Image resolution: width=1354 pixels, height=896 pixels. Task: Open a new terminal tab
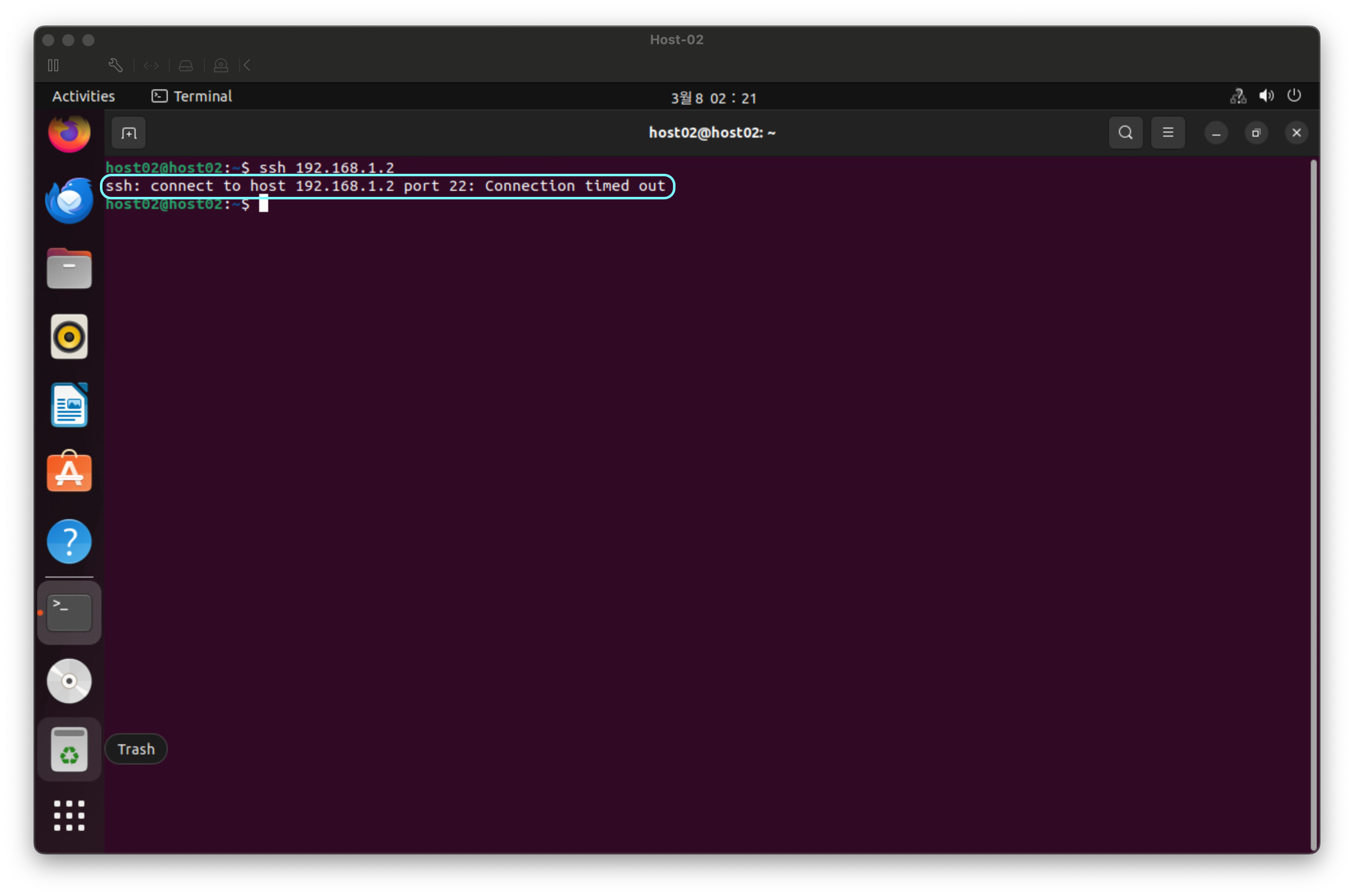click(129, 133)
